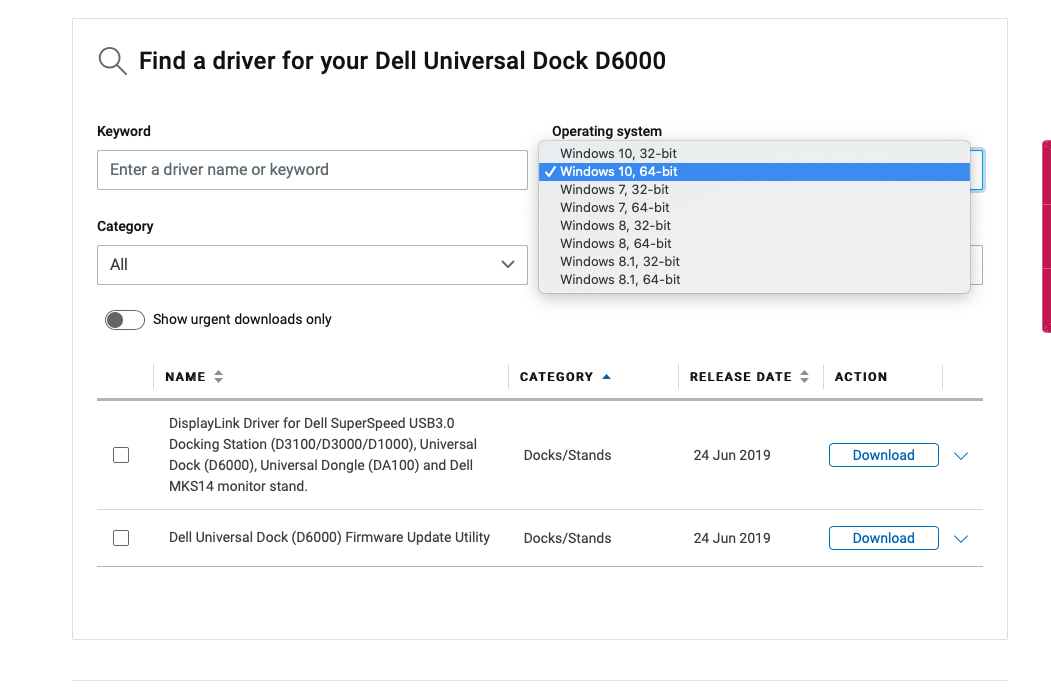Click the magnifying glass search icon

[112, 62]
